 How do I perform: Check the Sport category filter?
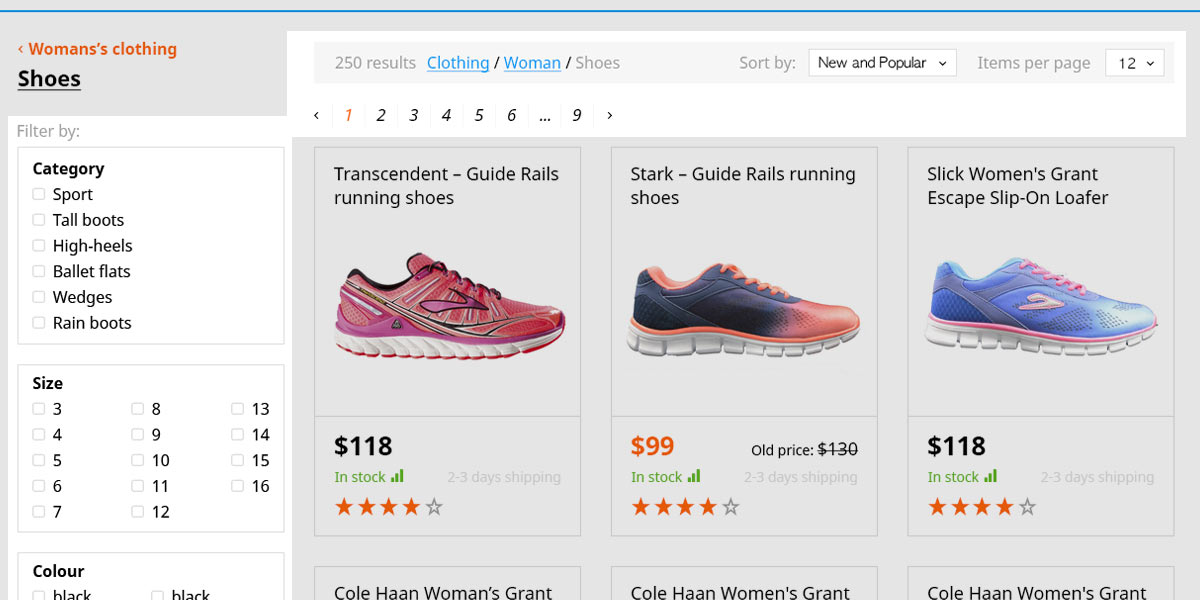click(x=39, y=194)
